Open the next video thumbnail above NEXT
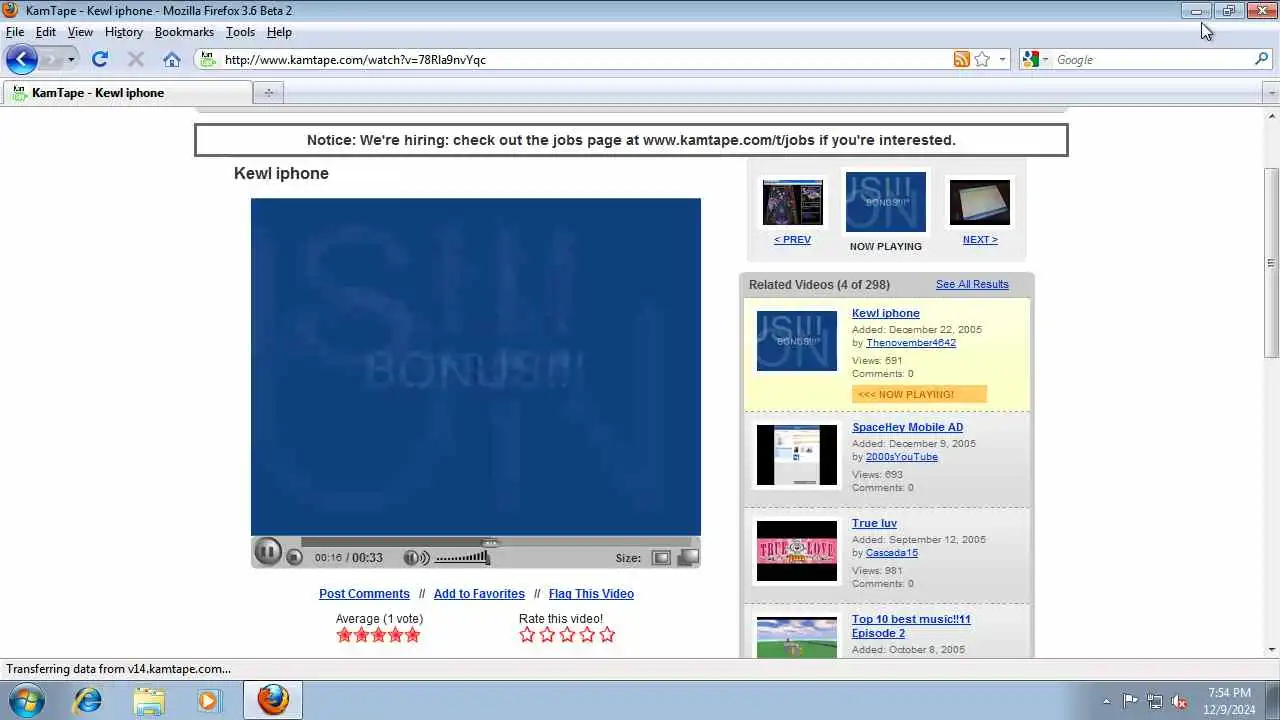 pos(980,203)
